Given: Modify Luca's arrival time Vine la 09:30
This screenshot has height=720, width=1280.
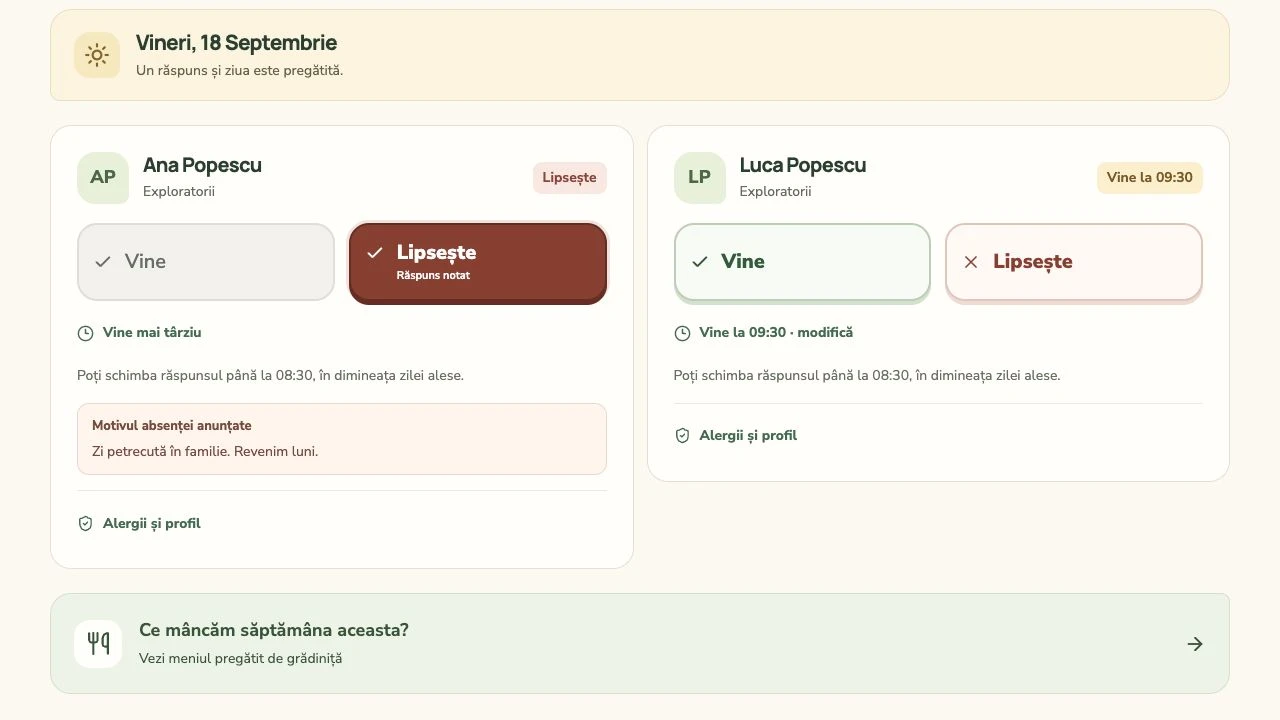Looking at the screenshot, I should 764,333.
